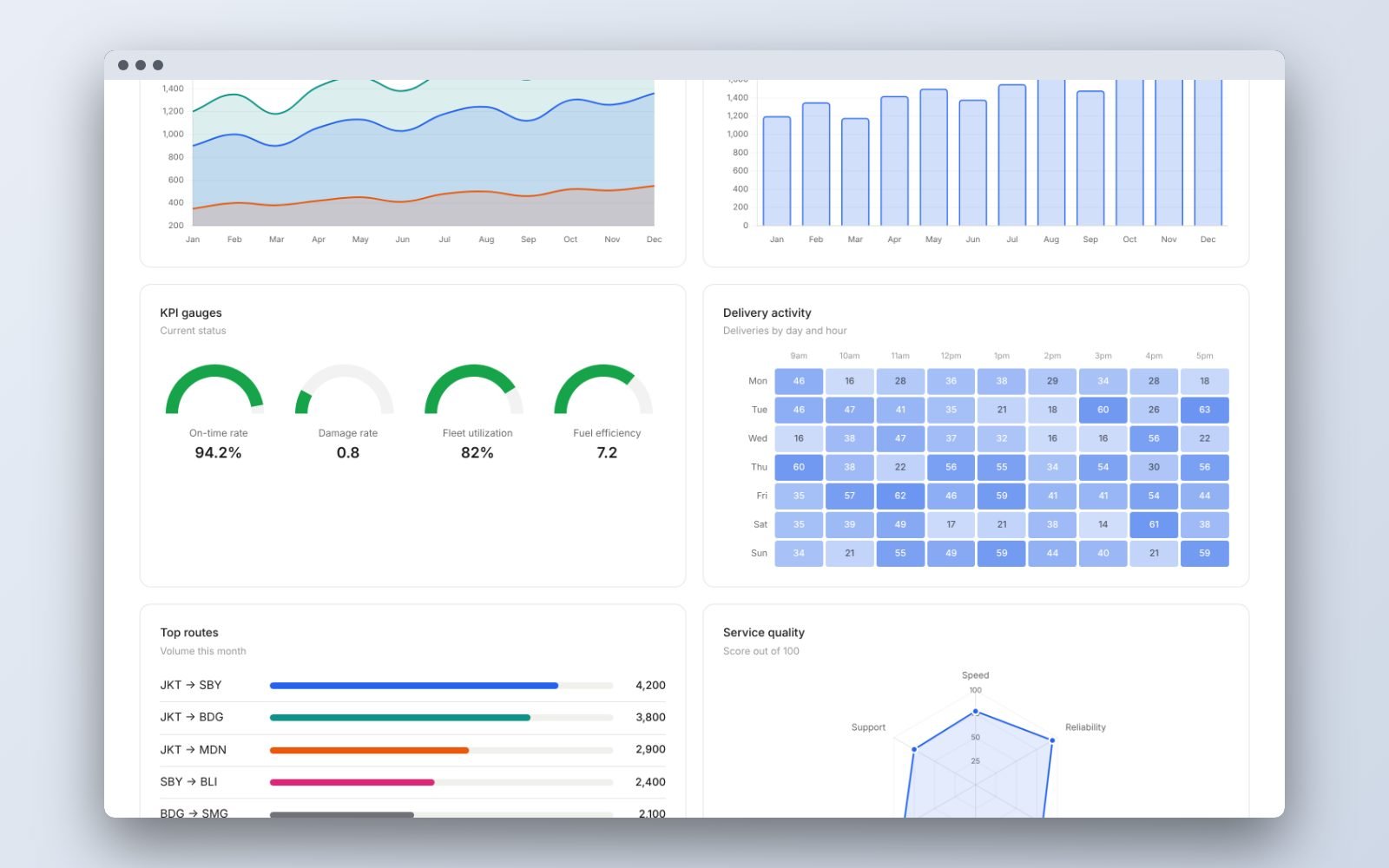Image resolution: width=1389 pixels, height=868 pixels.
Task: Click the 4,200 route volume value
Action: point(650,685)
